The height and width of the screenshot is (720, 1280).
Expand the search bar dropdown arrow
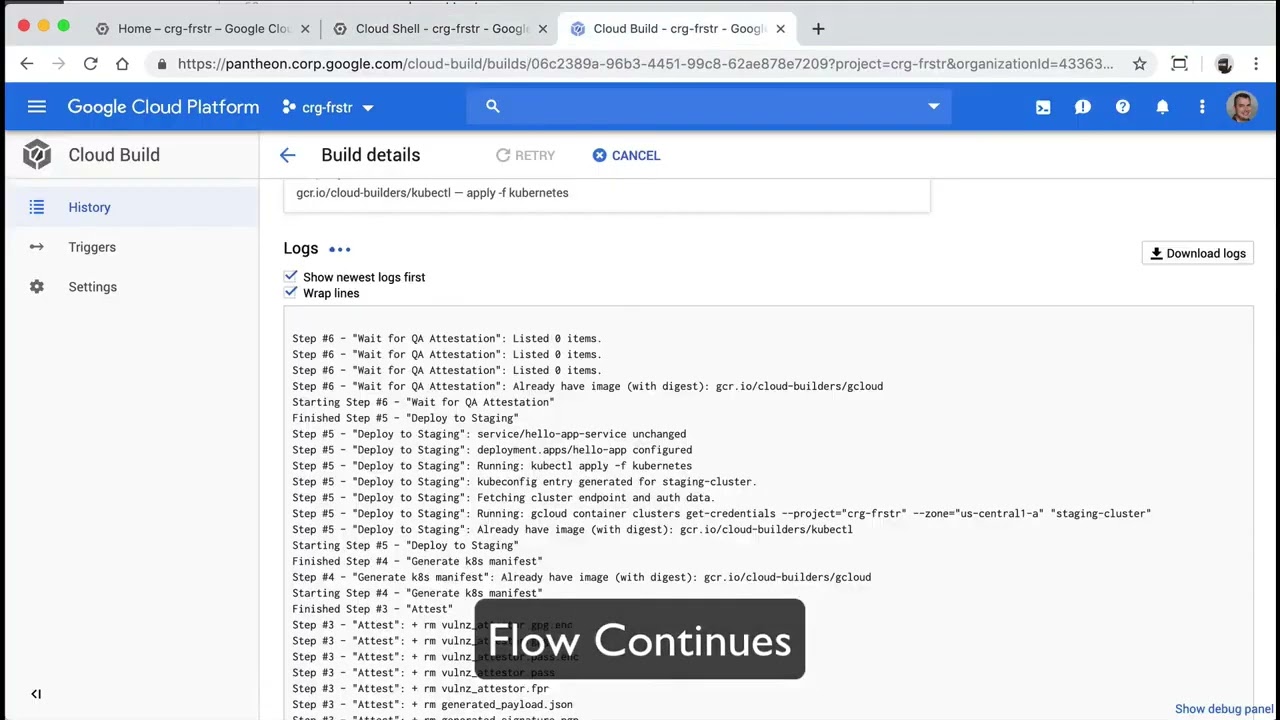[x=933, y=106]
